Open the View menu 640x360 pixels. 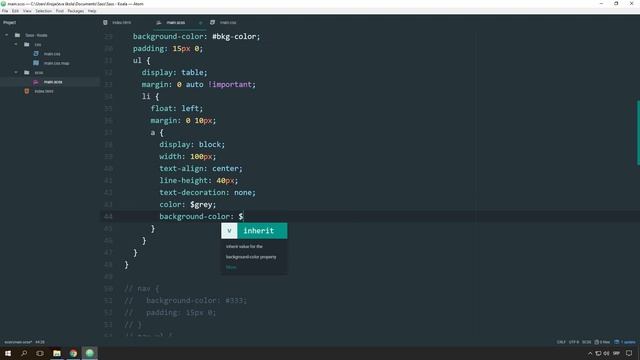coord(27,11)
